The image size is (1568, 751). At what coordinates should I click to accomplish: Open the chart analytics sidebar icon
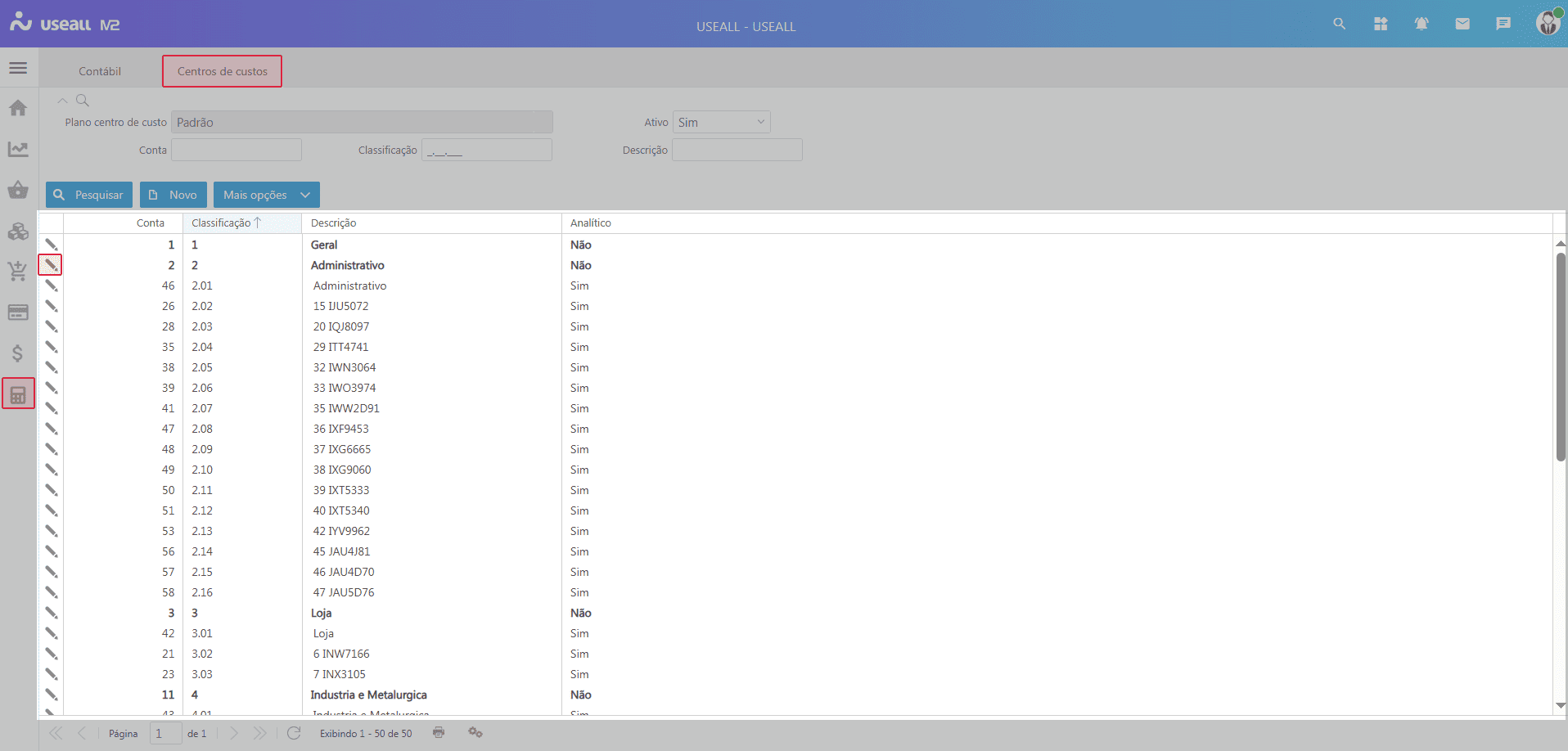18,149
